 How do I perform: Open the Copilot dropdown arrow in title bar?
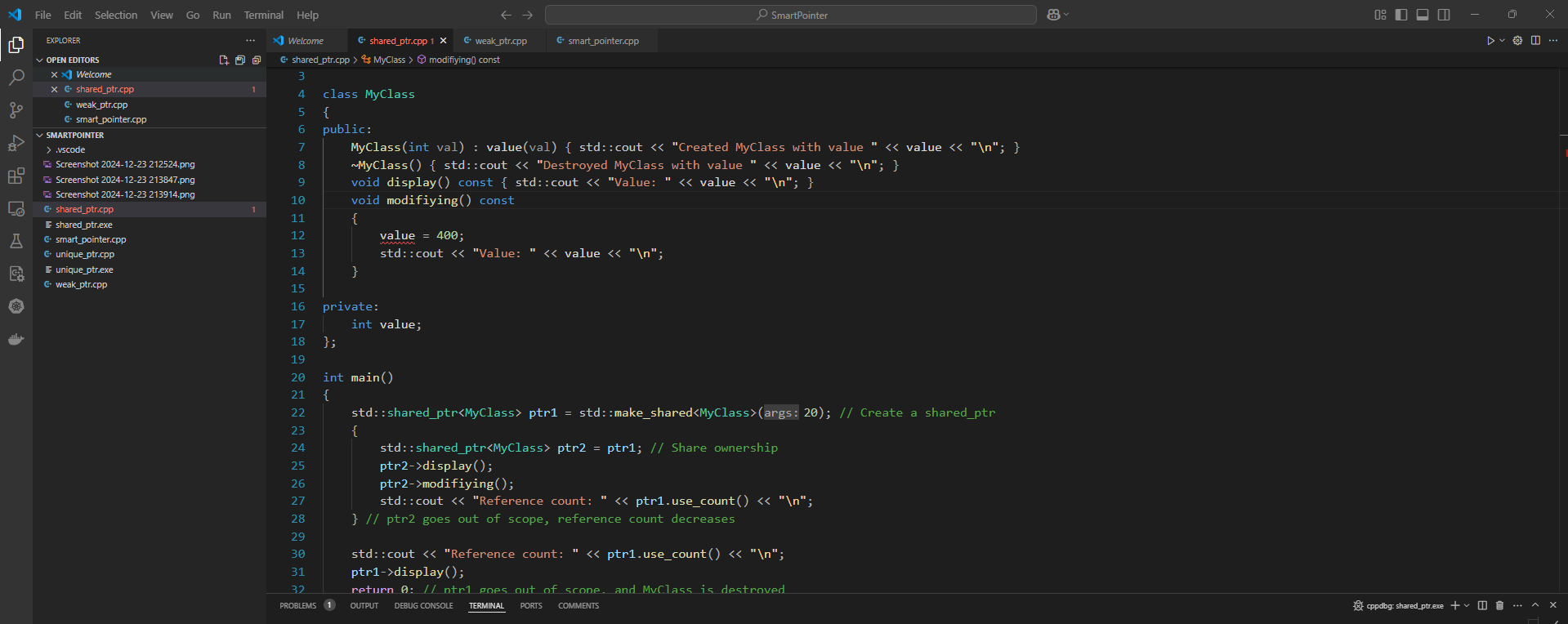(1065, 15)
